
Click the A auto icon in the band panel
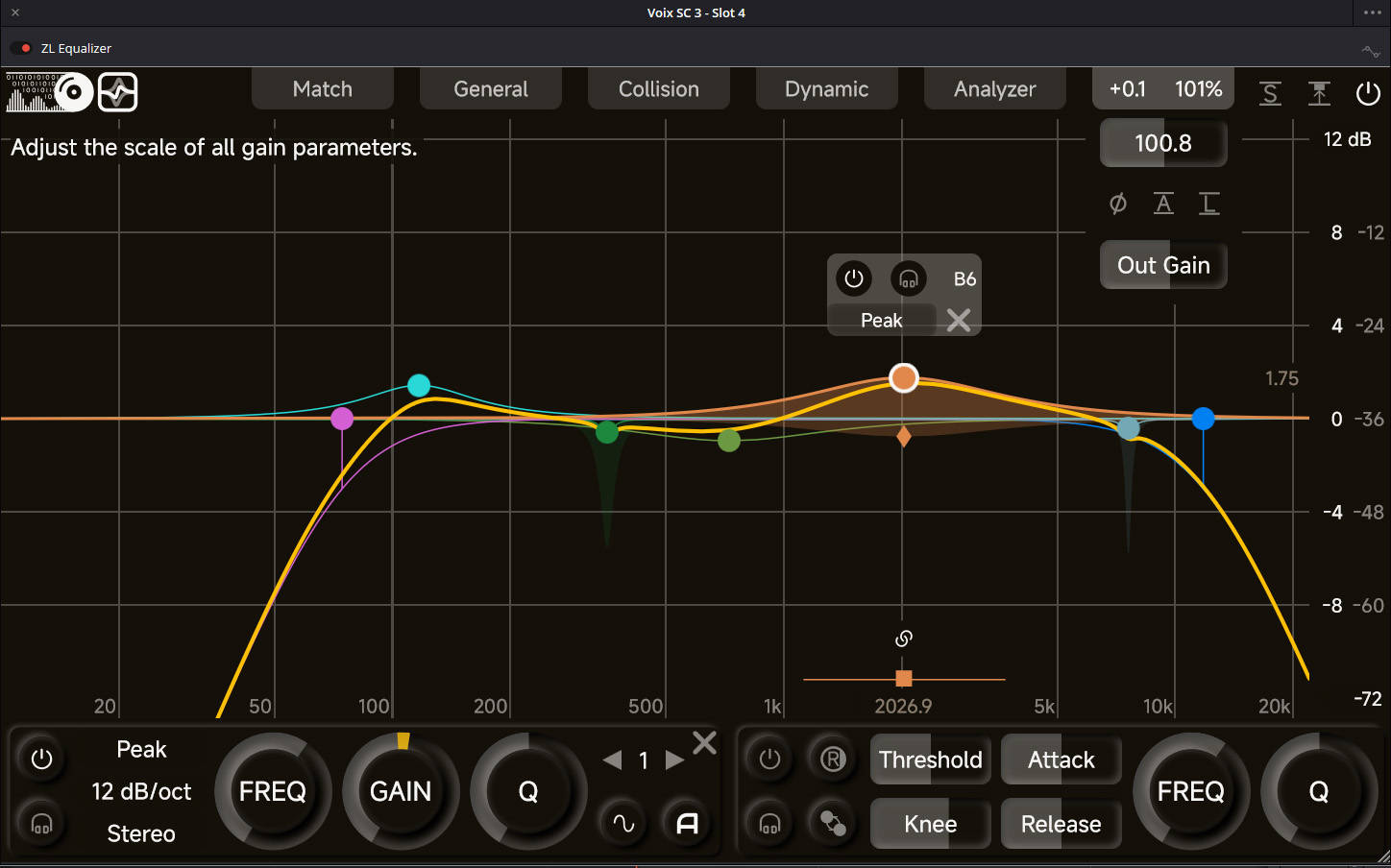tap(686, 823)
